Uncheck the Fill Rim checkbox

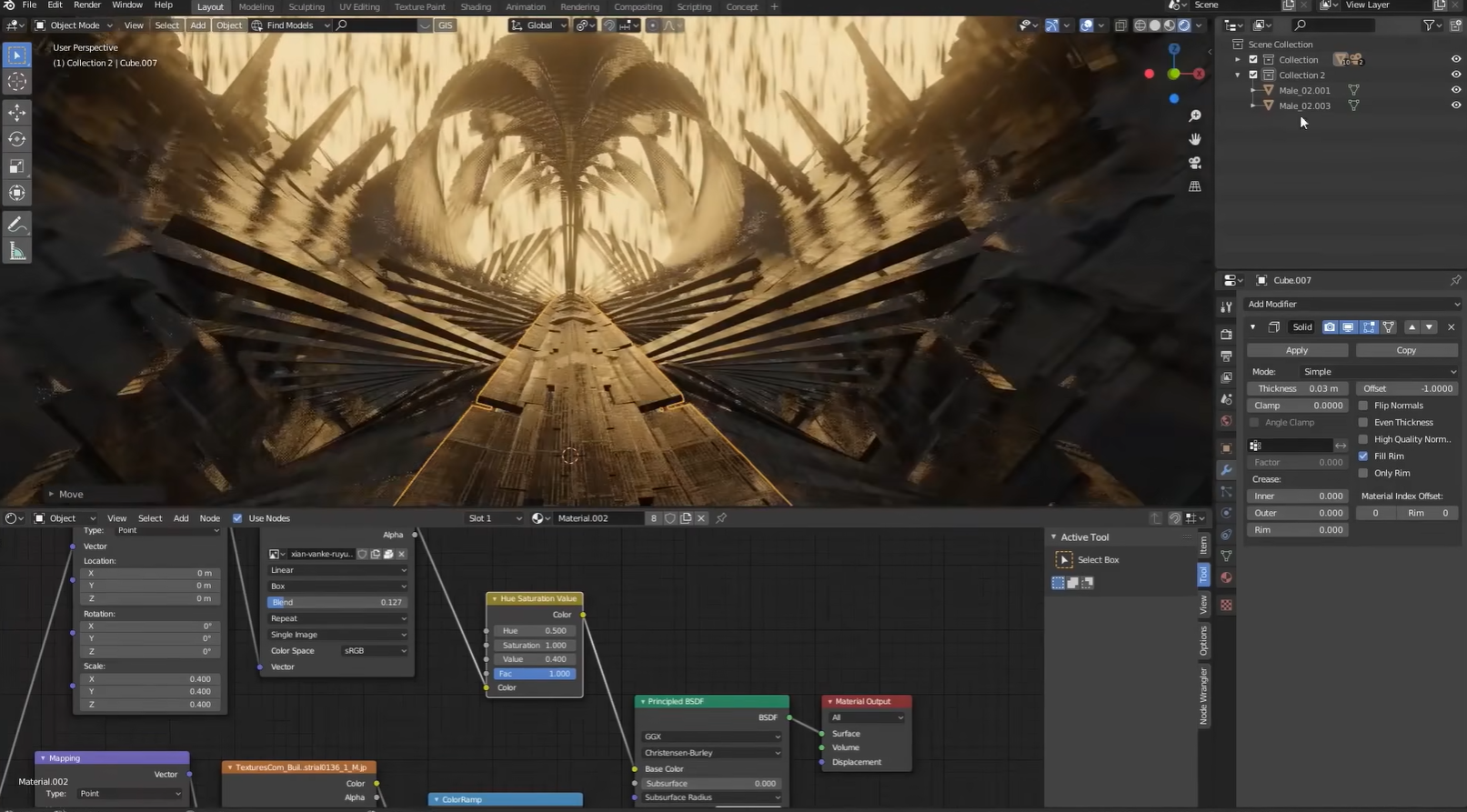click(1363, 456)
